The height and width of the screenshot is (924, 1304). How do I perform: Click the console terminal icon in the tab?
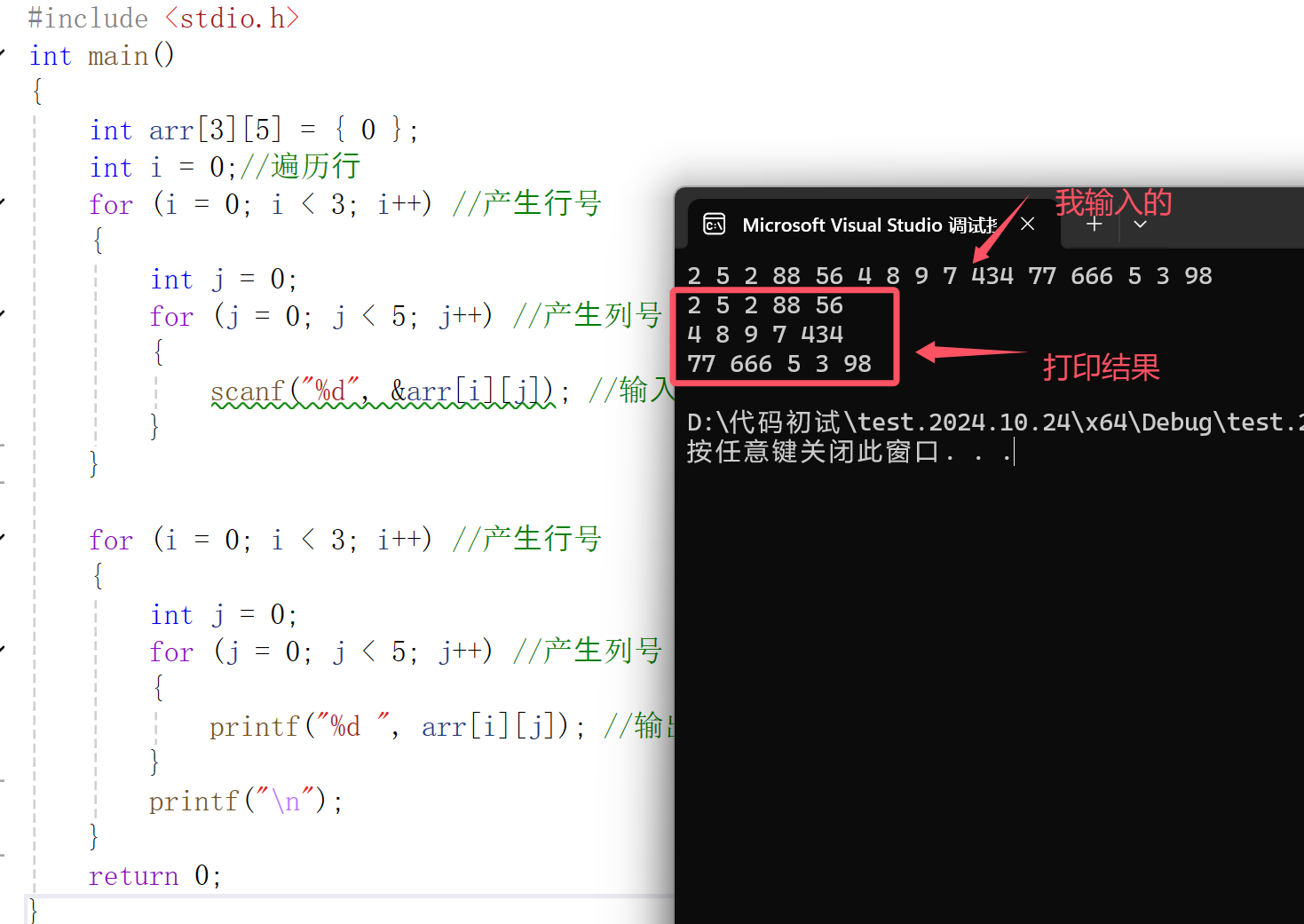click(x=714, y=225)
